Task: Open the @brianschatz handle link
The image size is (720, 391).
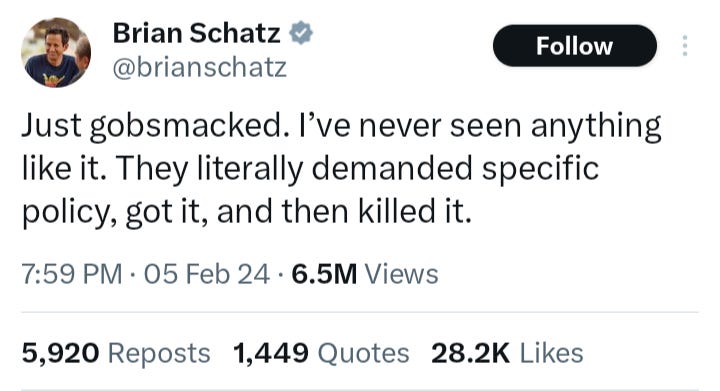Action: pos(200,68)
